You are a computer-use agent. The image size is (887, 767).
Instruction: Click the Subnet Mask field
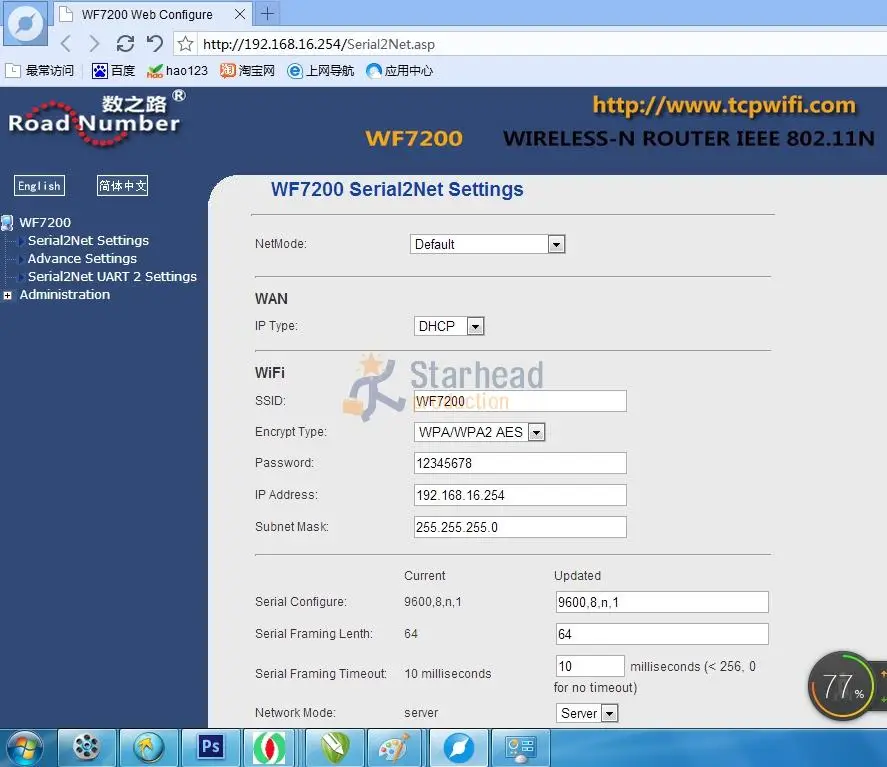520,527
